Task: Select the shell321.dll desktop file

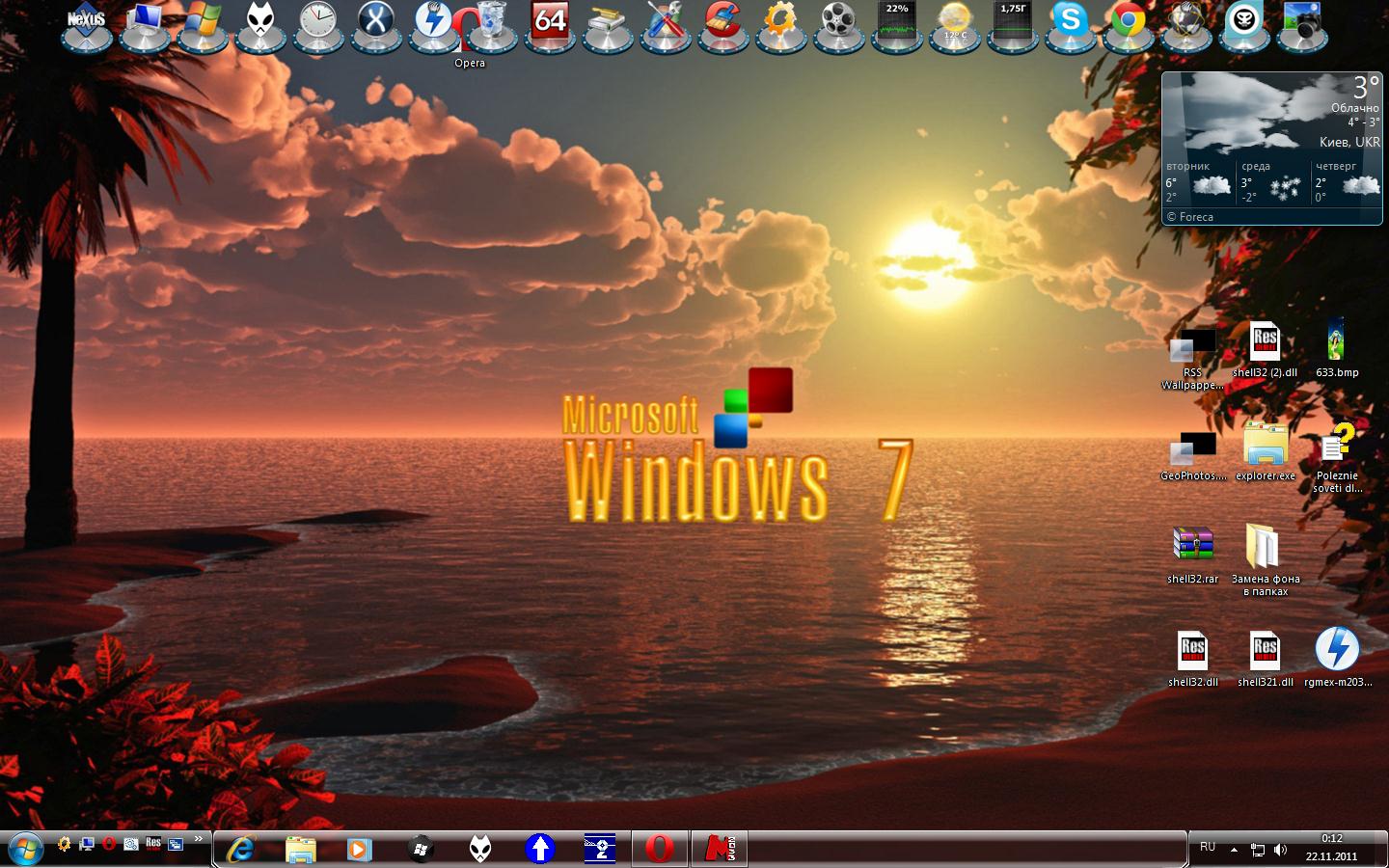Action: (x=1266, y=659)
